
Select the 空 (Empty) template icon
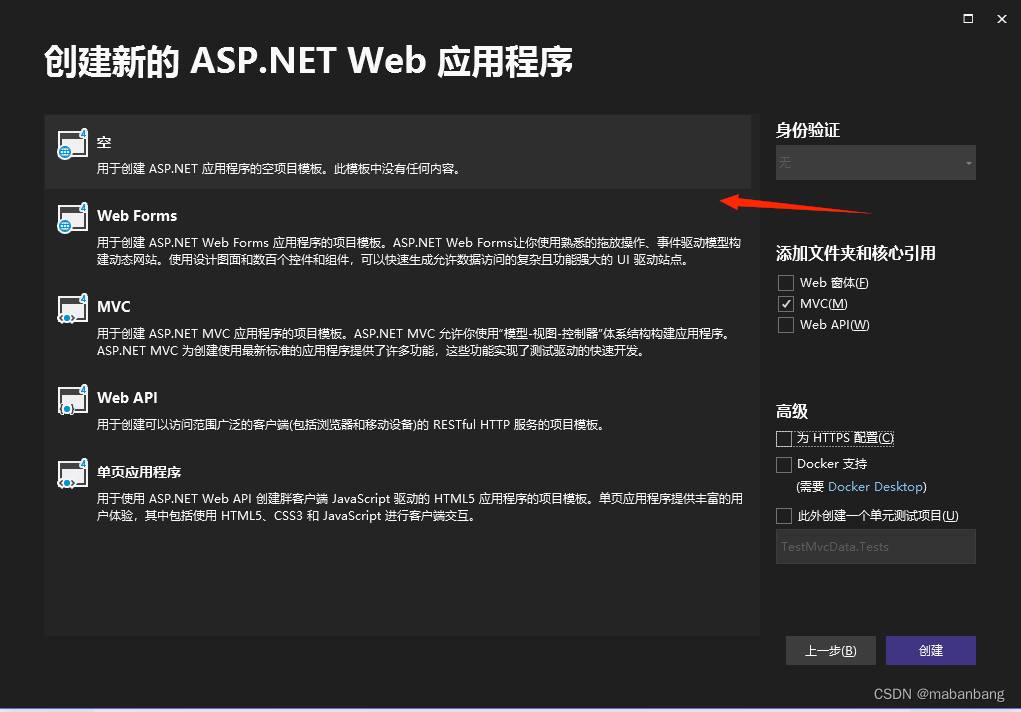pyautogui.click(x=72, y=144)
